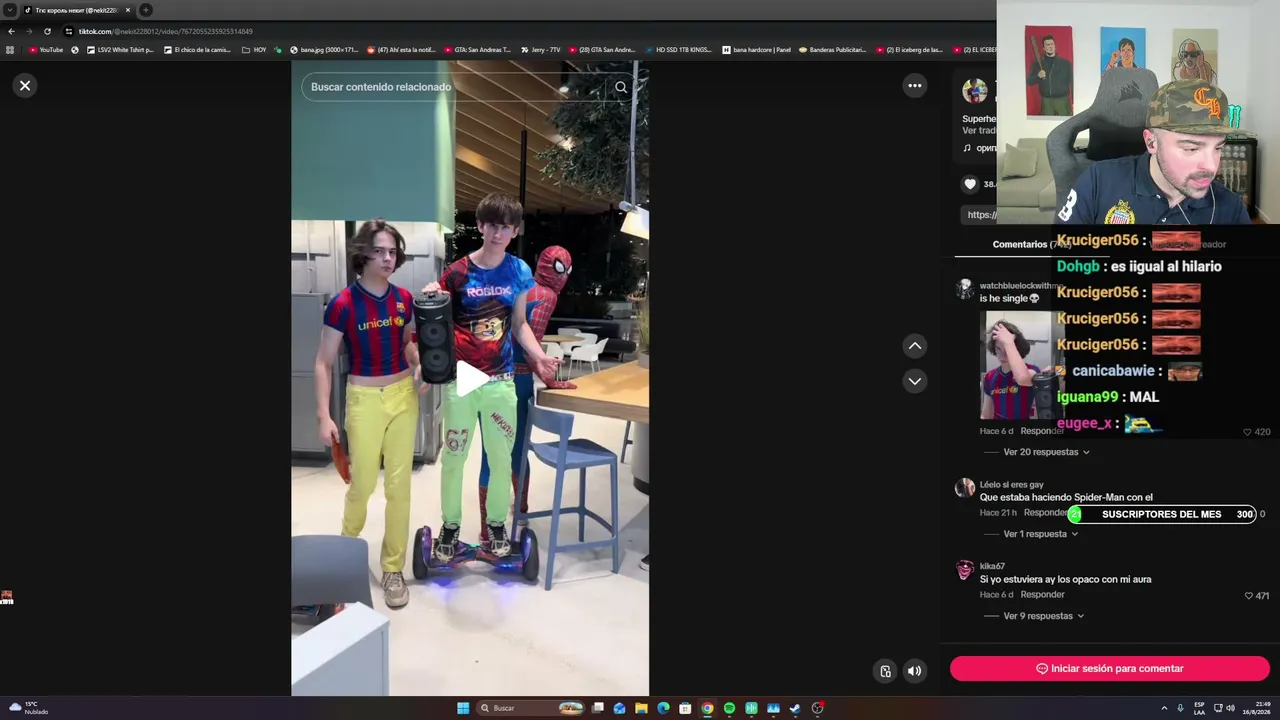Open the tab search dropdown

[x=9, y=10]
